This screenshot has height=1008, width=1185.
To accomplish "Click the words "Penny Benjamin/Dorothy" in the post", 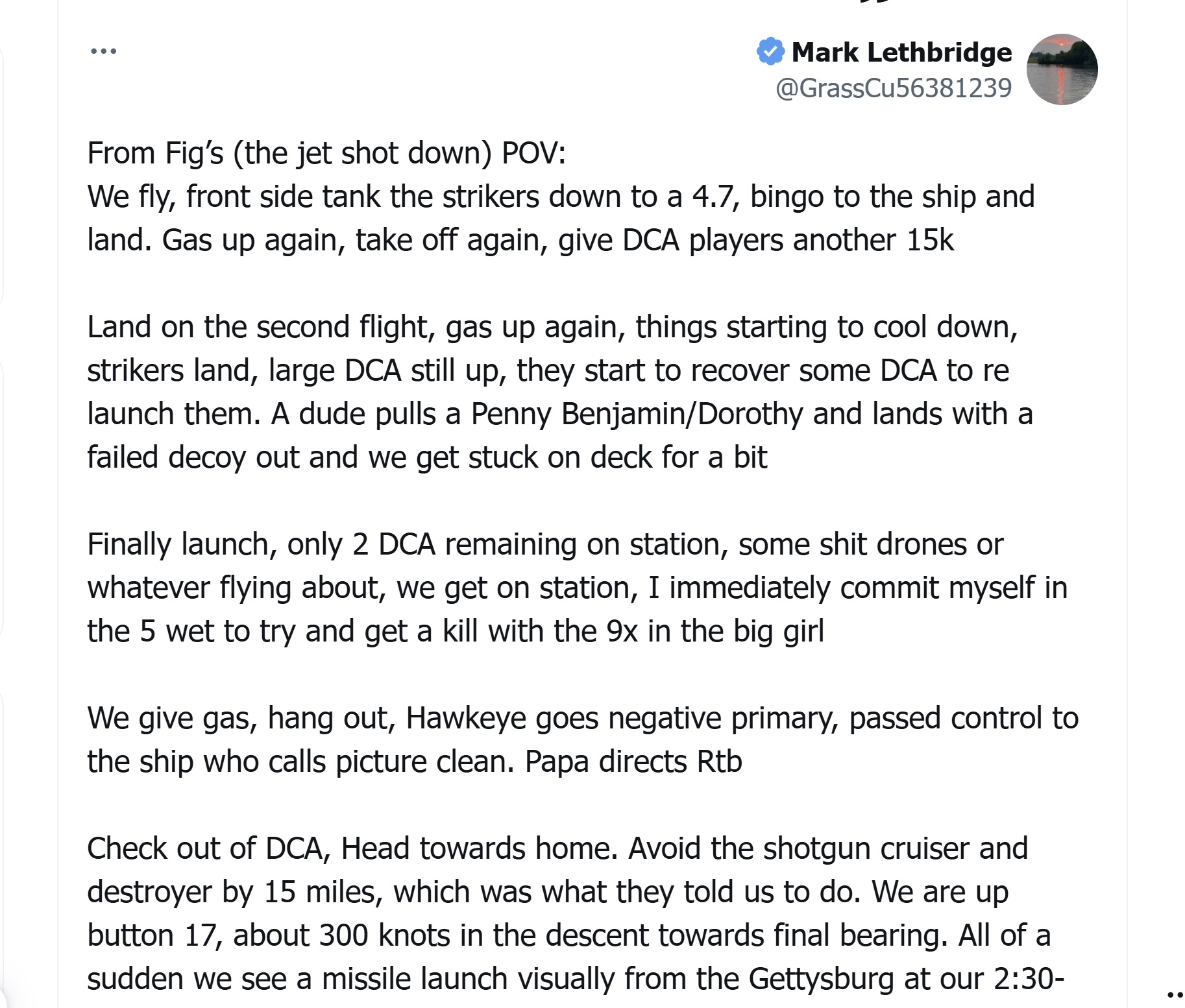I will [x=637, y=414].
